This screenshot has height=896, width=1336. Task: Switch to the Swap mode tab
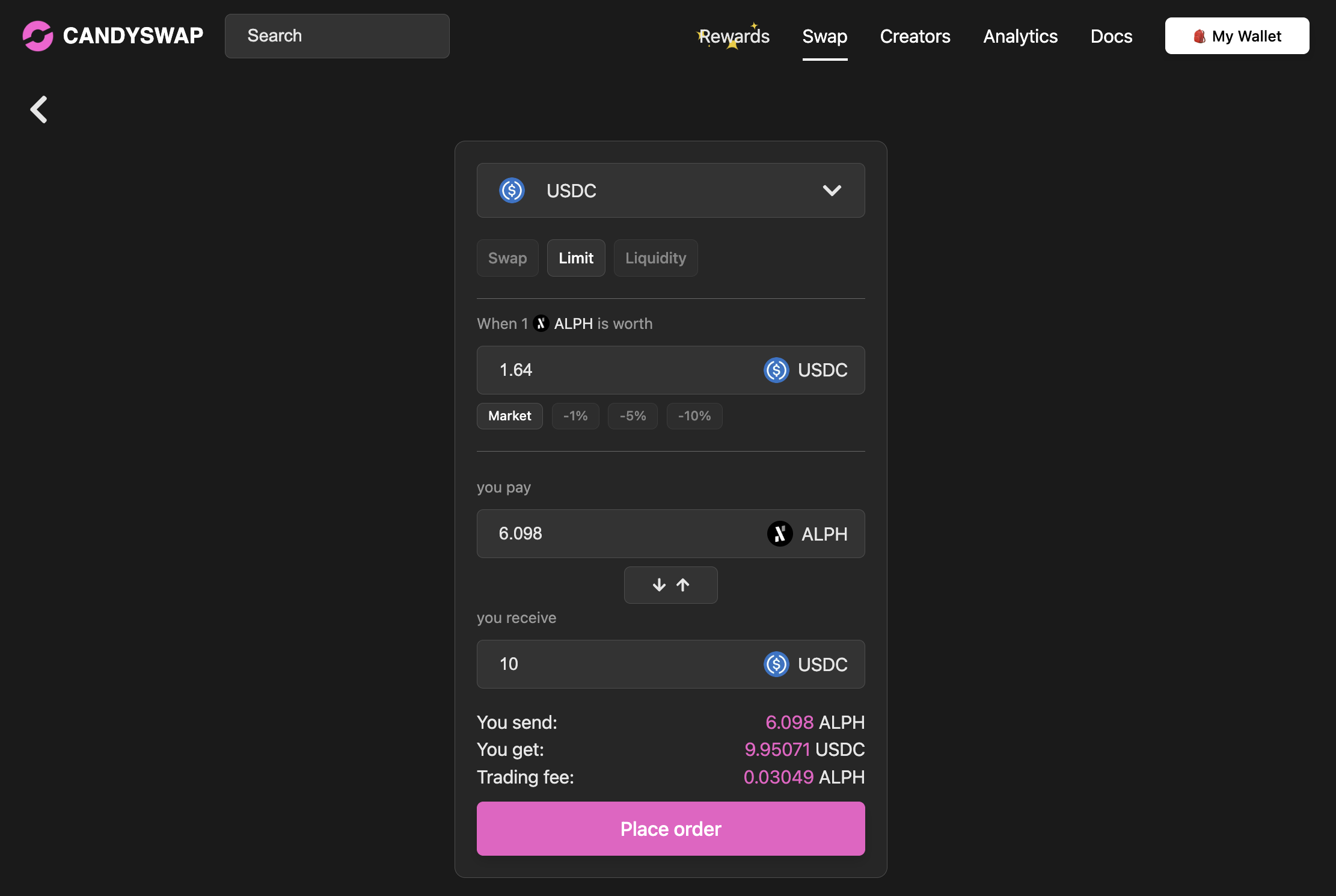point(507,258)
